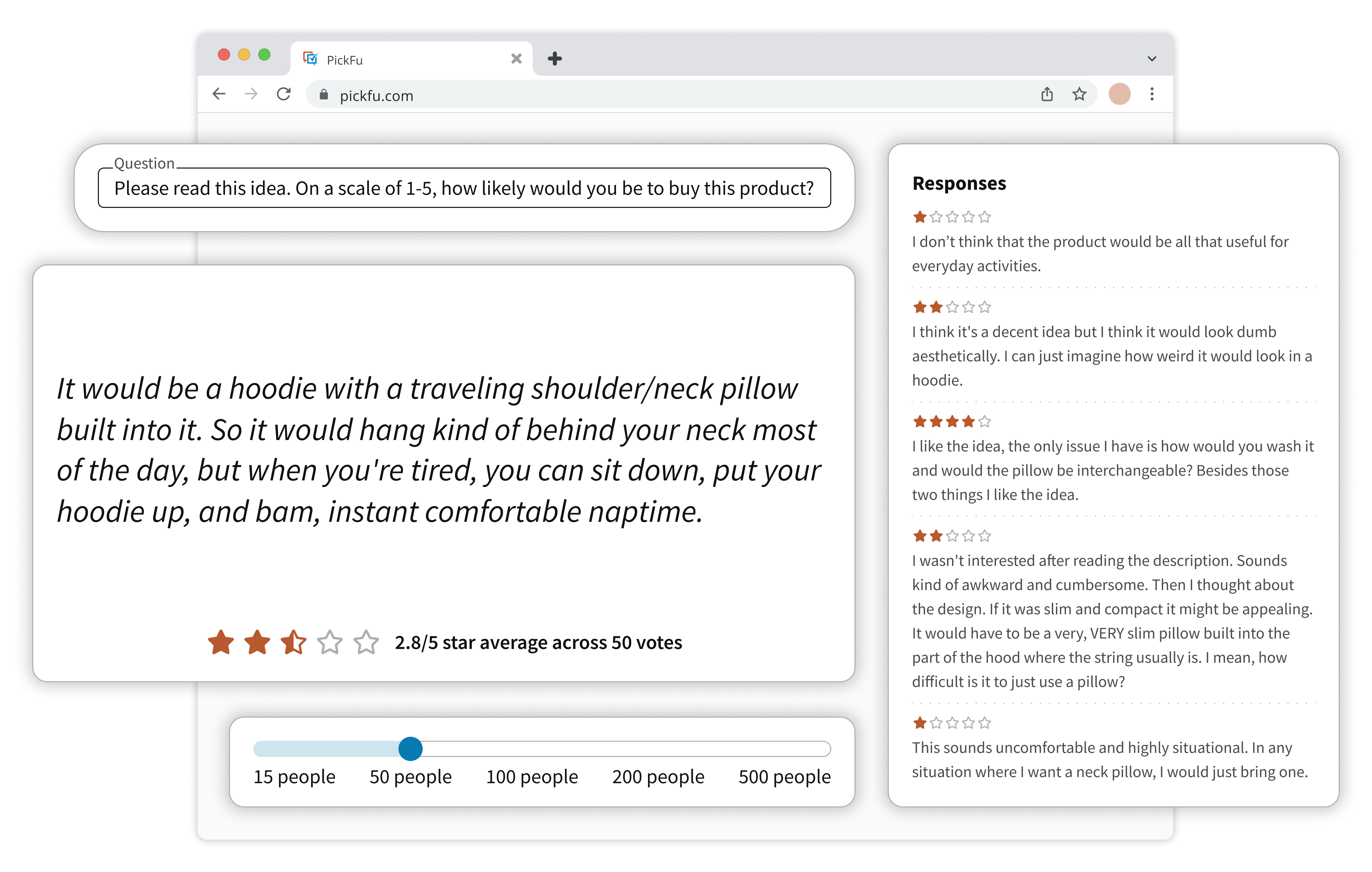Choose the 500 people option
Image resolution: width=1372 pixels, height=872 pixels.
click(x=785, y=777)
